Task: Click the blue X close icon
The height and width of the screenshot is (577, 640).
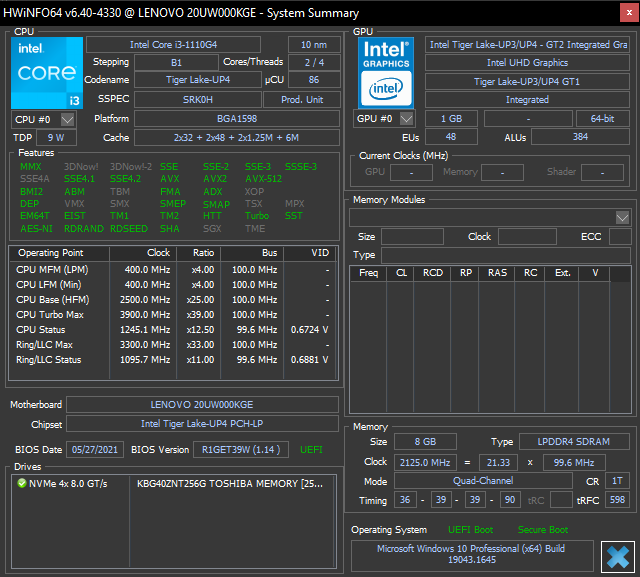Action: pos(618,555)
